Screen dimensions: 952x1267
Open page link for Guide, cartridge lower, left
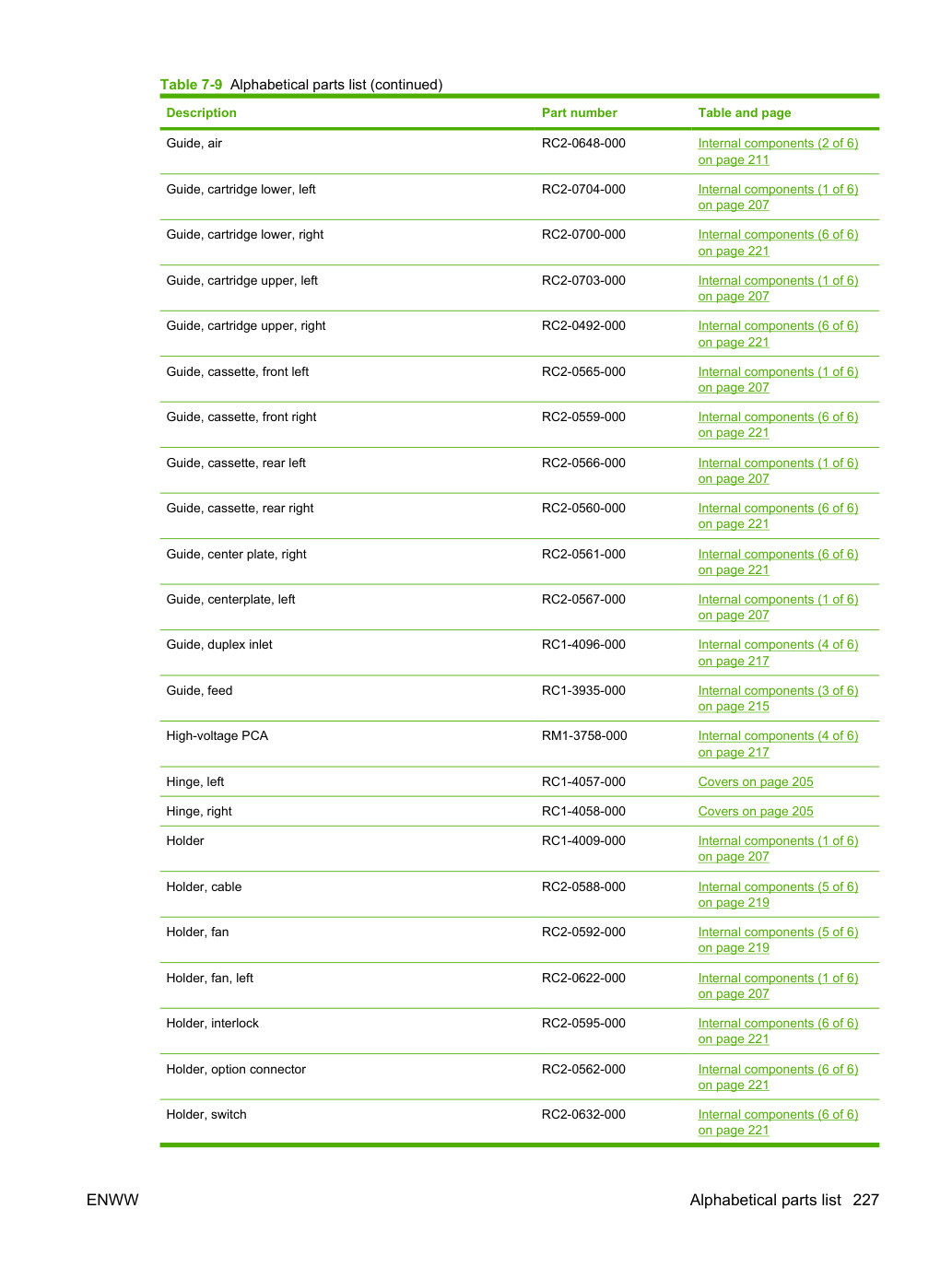pos(778,197)
